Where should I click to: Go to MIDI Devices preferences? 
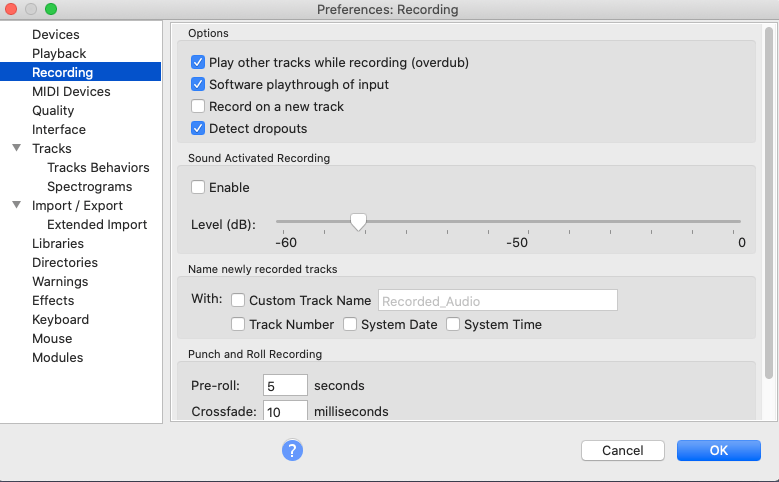tap(71, 91)
